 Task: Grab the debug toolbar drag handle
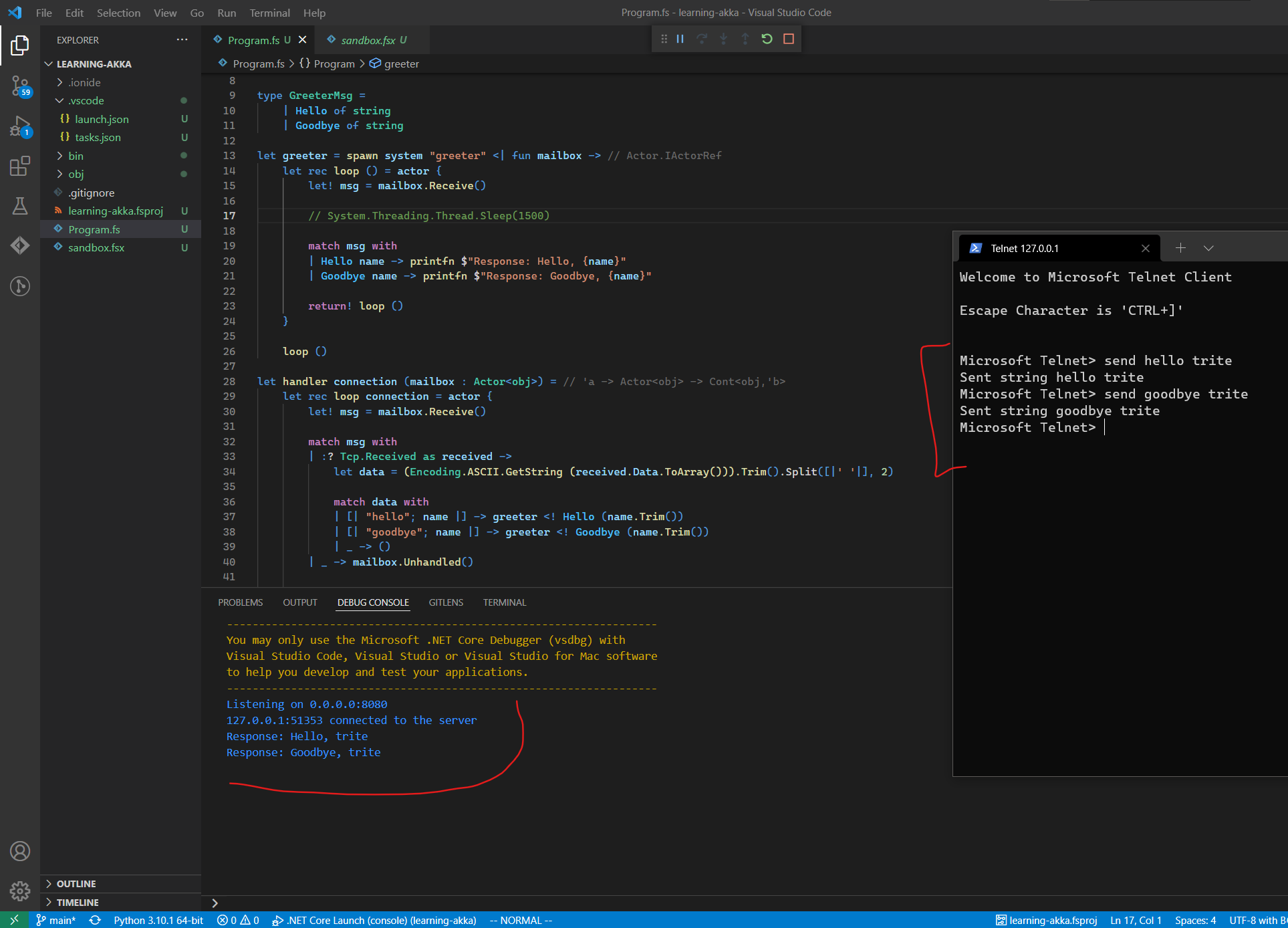[x=664, y=39]
